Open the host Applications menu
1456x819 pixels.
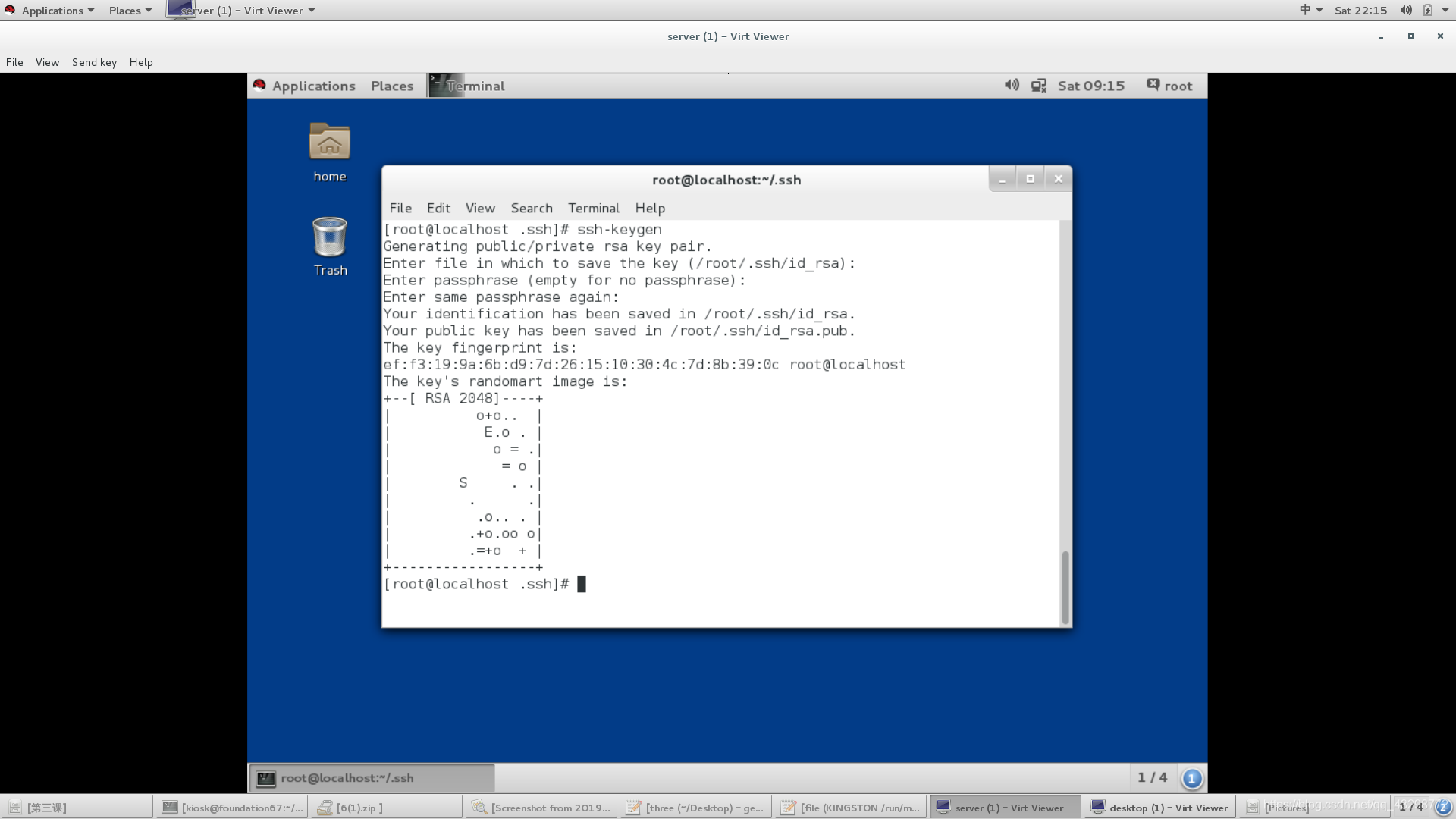click(58, 11)
